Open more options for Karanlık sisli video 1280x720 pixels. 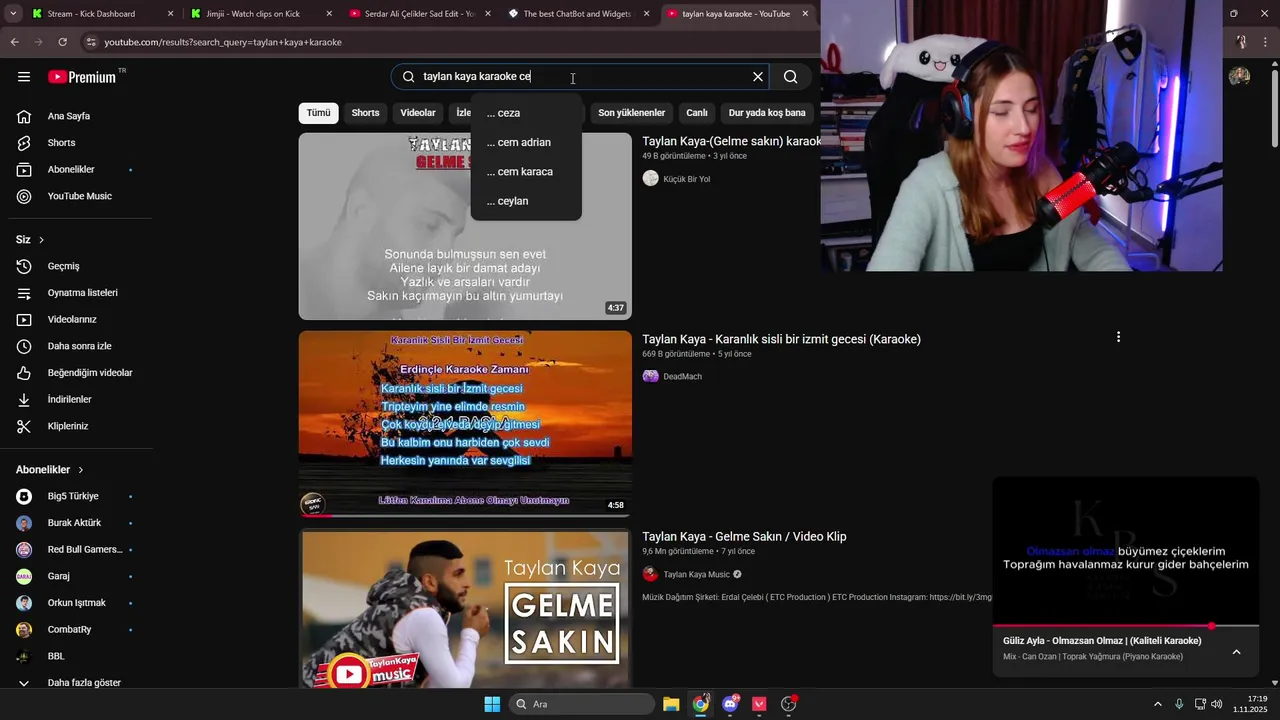(1118, 337)
